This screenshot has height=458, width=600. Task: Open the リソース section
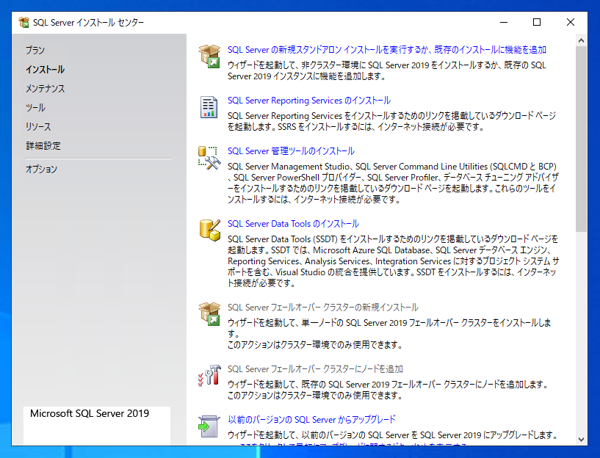[38, 127]
